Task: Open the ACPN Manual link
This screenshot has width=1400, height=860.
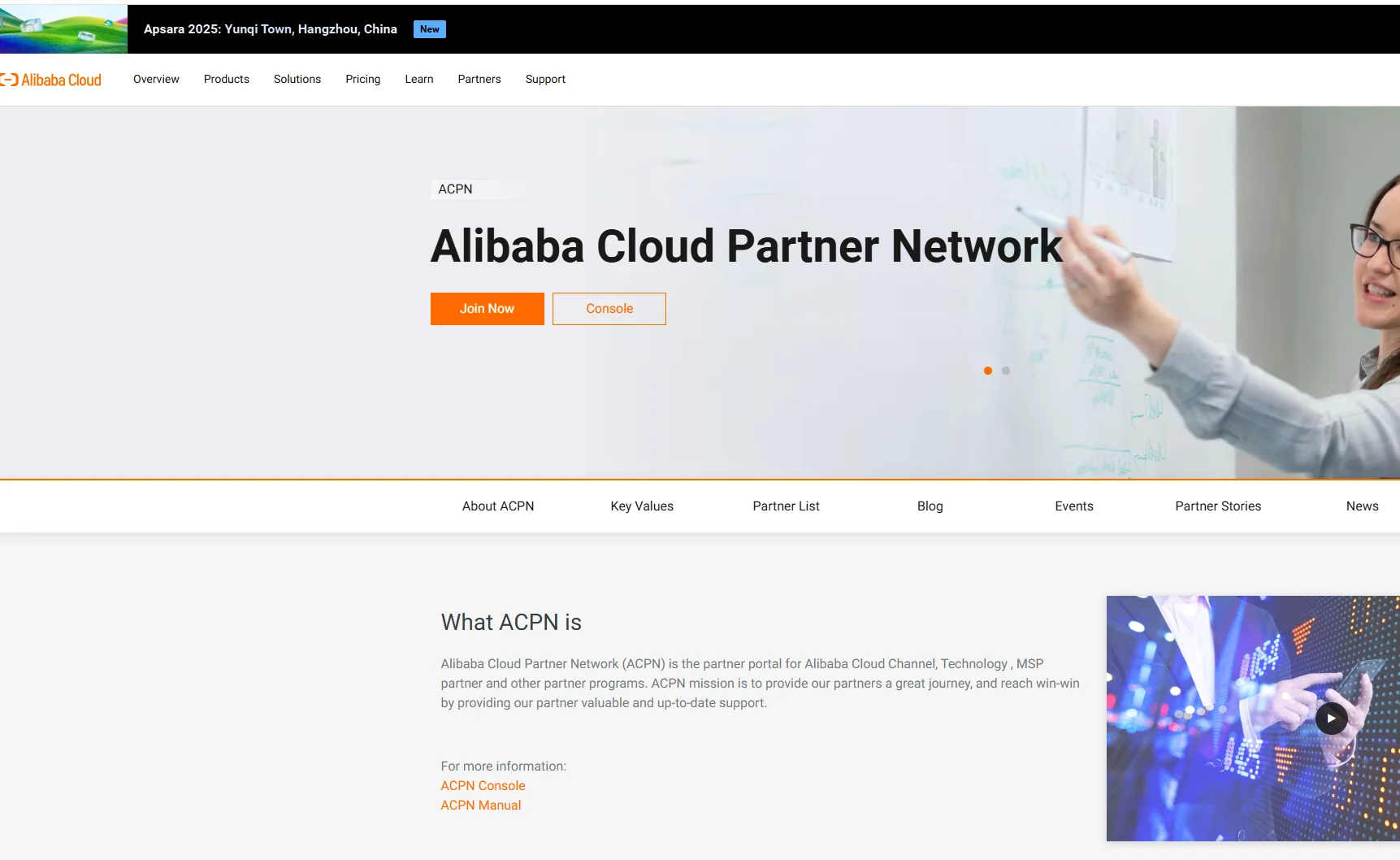Action: click(481, 805)
